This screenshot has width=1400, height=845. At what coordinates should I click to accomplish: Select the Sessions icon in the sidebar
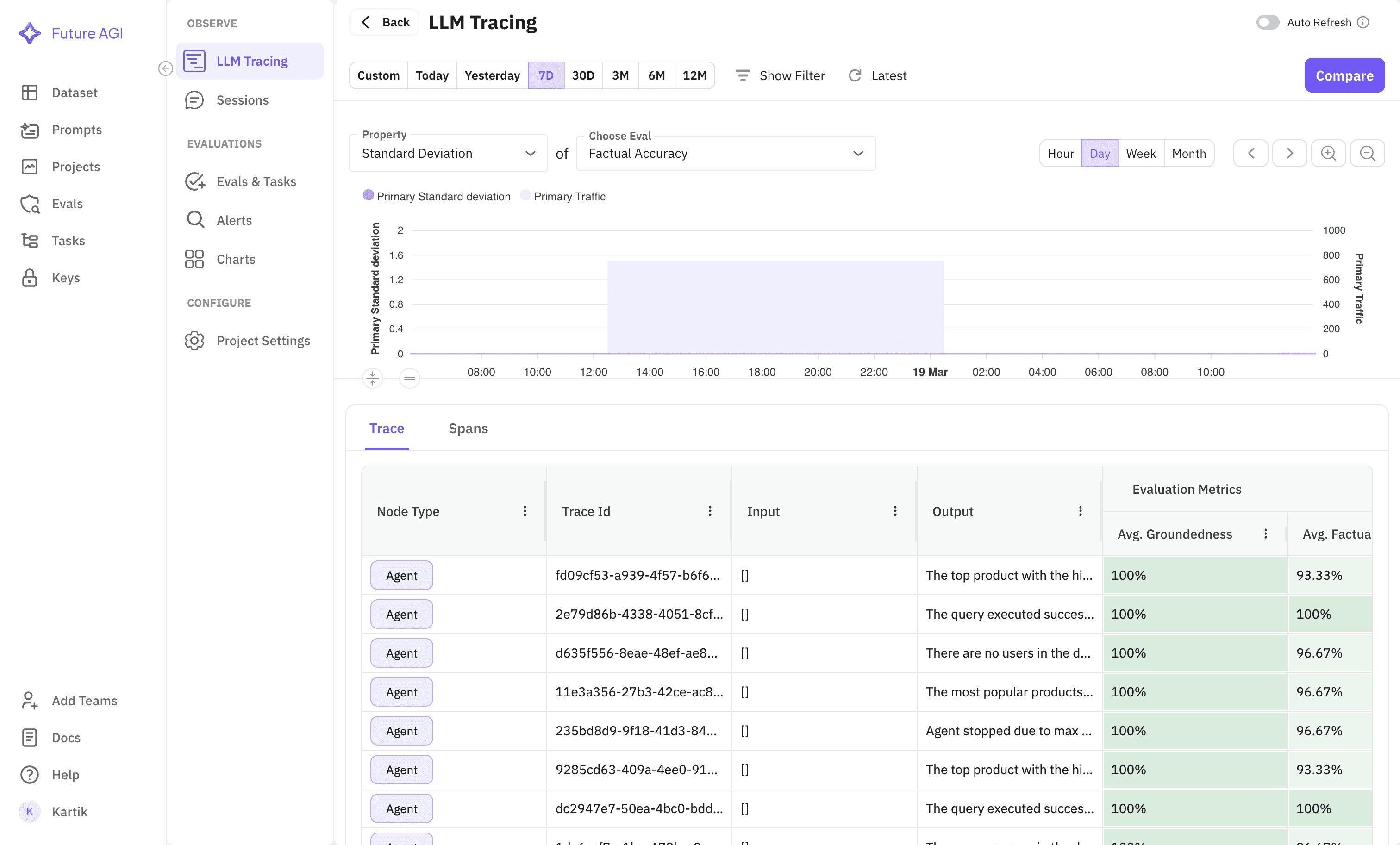(195, 100)
